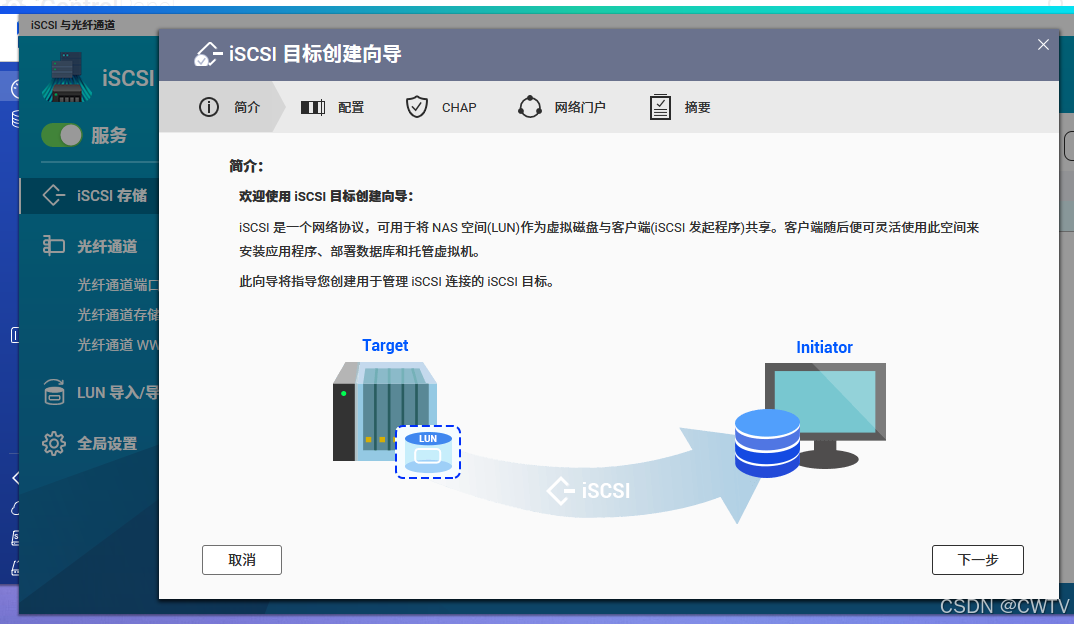Click the info icon beside 简介
The image size is (1074, 624).
point(209,107)
